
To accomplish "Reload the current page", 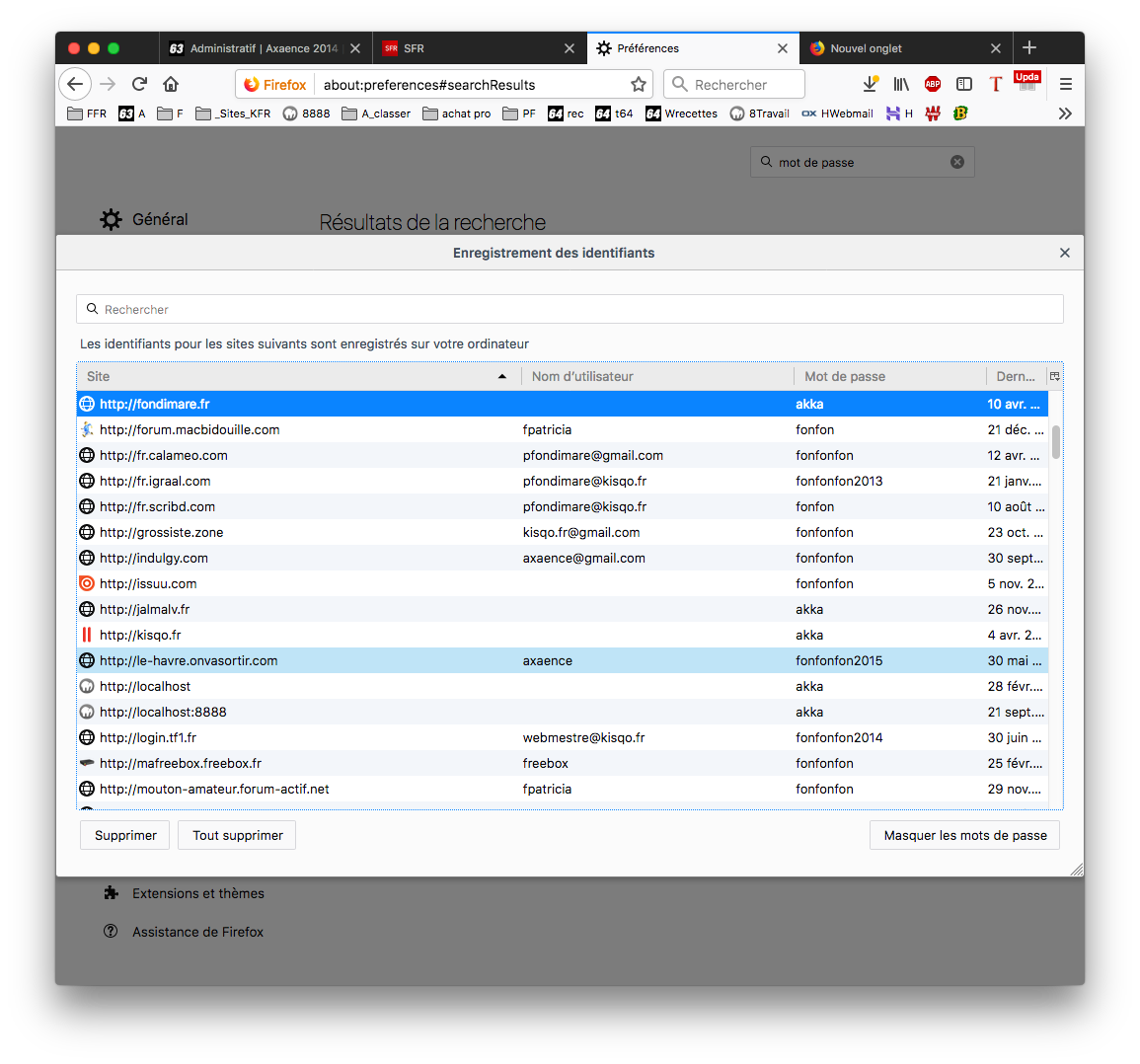I will coord(139,84).
